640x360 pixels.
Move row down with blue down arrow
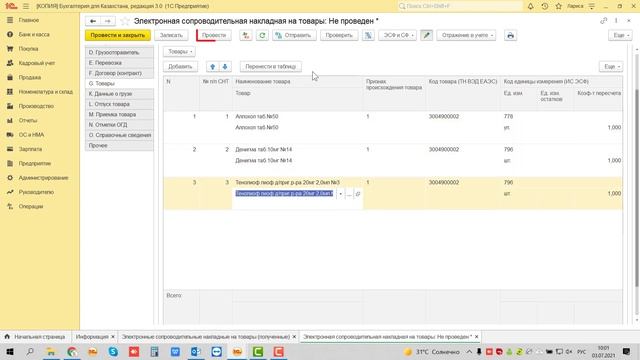click(x=225, y=67)
